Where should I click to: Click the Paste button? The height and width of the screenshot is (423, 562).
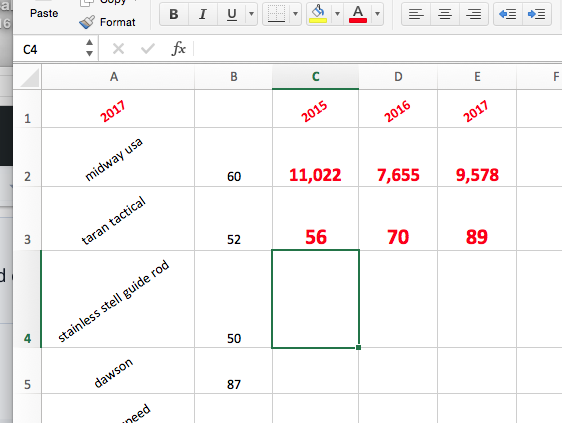pos(44,13)
